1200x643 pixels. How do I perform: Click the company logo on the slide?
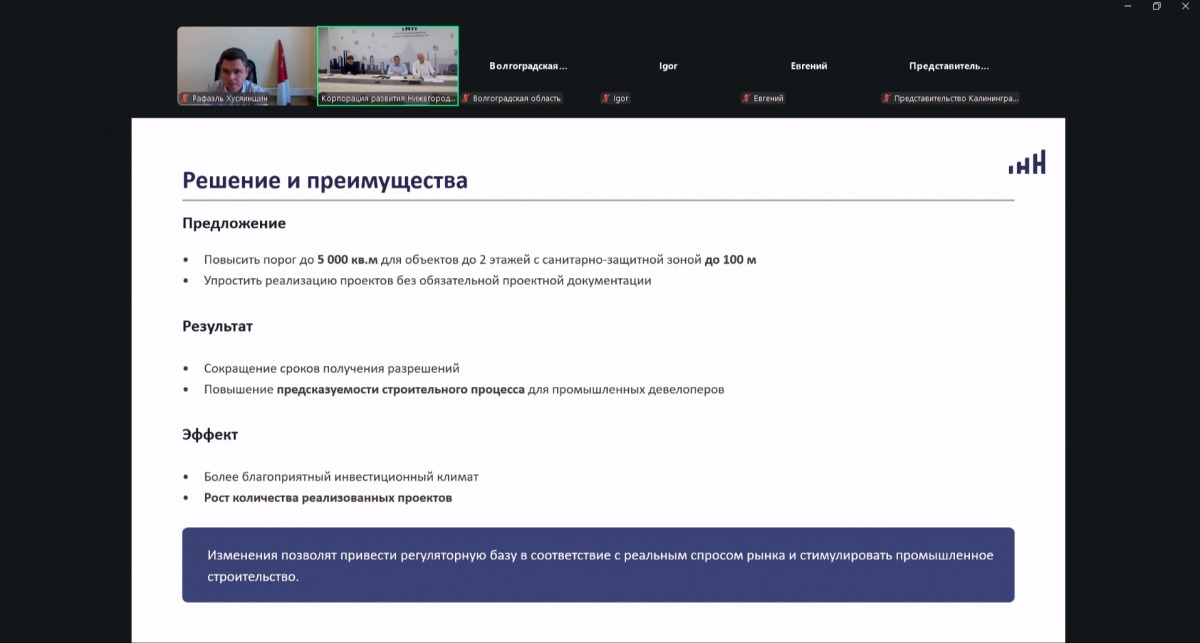click(1027, 162)
